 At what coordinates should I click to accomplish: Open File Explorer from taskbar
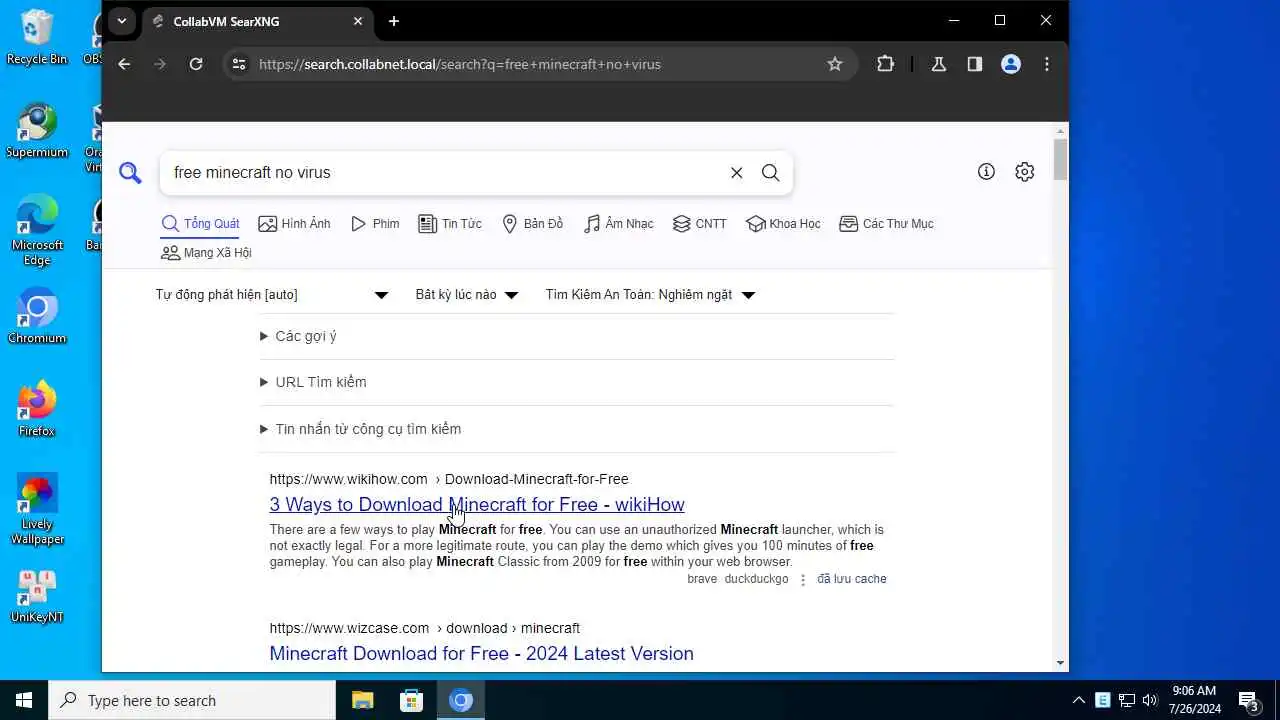point(362,700)
